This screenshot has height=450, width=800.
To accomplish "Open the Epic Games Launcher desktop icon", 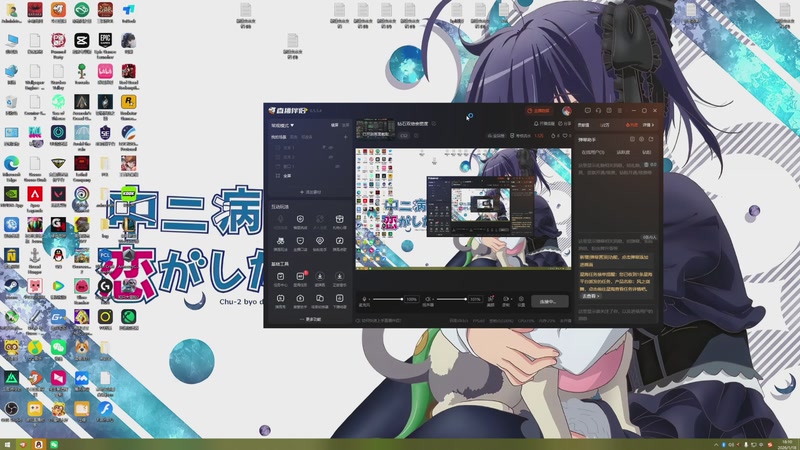I will pos(105,44).
